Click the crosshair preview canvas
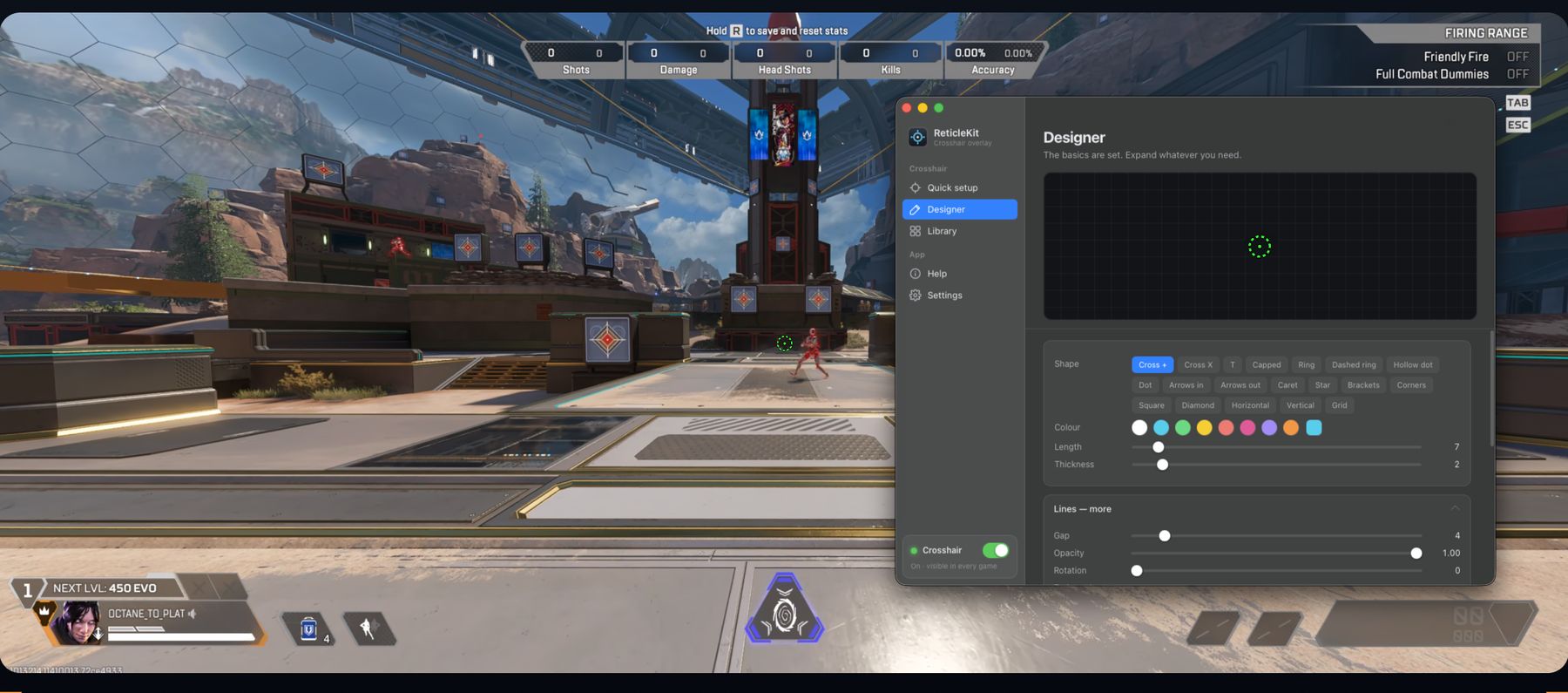This screenshot has height=693, width=1568. click(1260, 246)
